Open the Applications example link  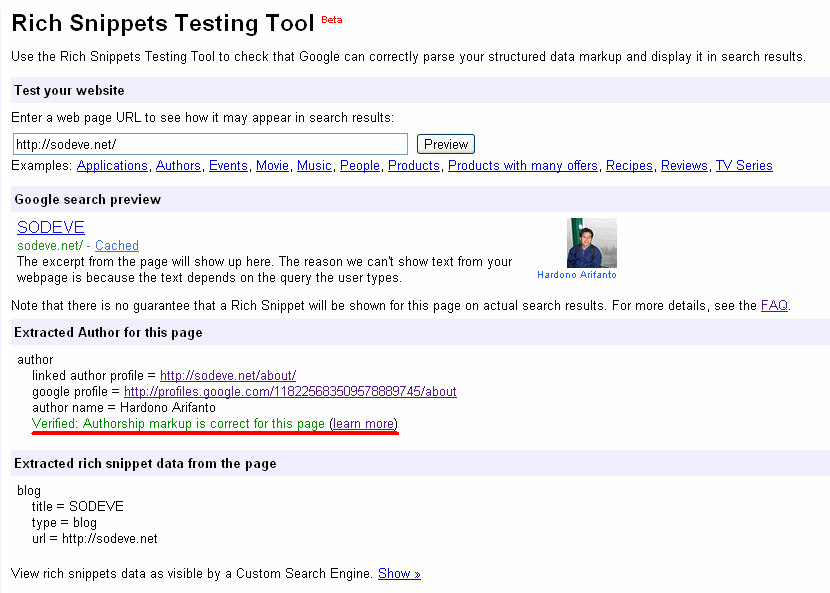click(x=112, y=166)
